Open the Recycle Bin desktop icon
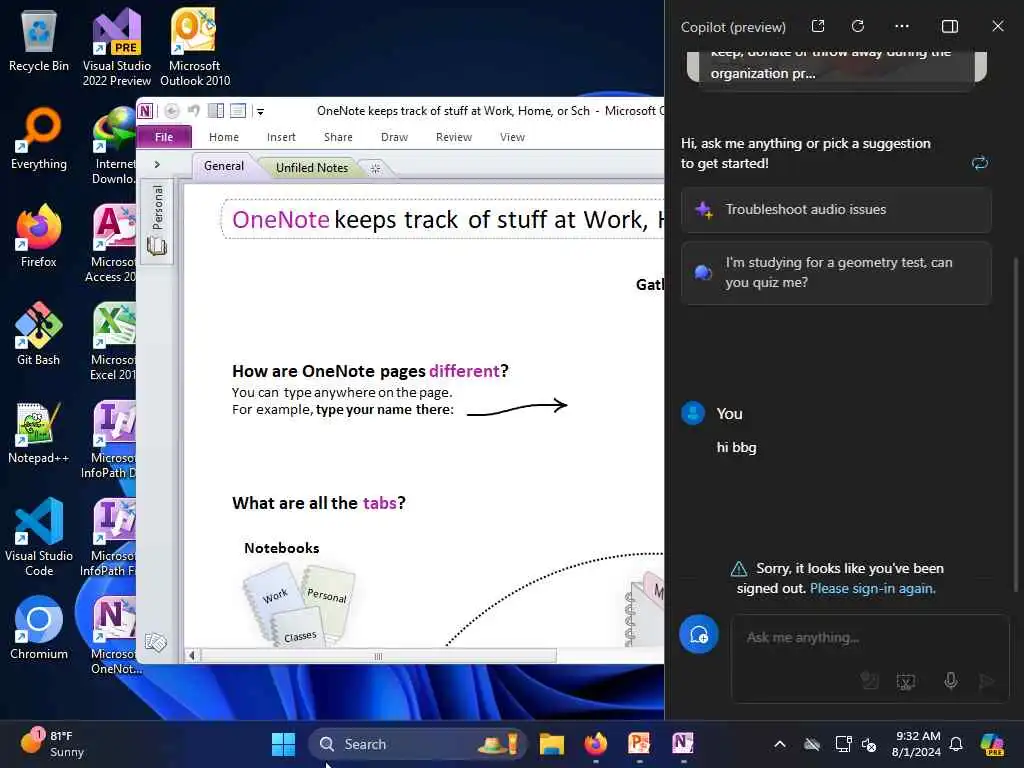This screenshot has height=768, width=1024. (39, 40)
